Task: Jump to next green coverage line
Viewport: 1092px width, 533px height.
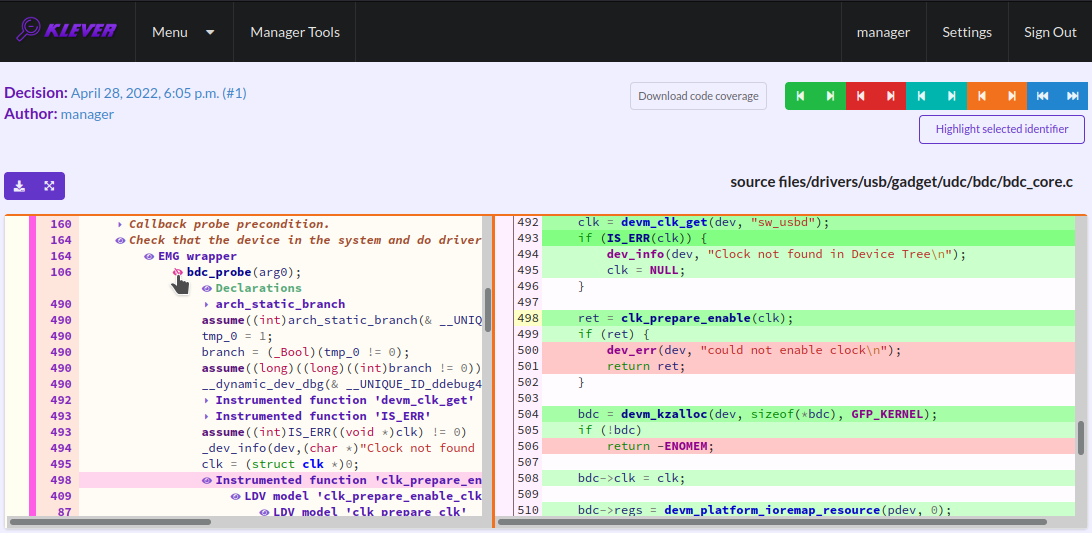Action: [x=830, y=96]
